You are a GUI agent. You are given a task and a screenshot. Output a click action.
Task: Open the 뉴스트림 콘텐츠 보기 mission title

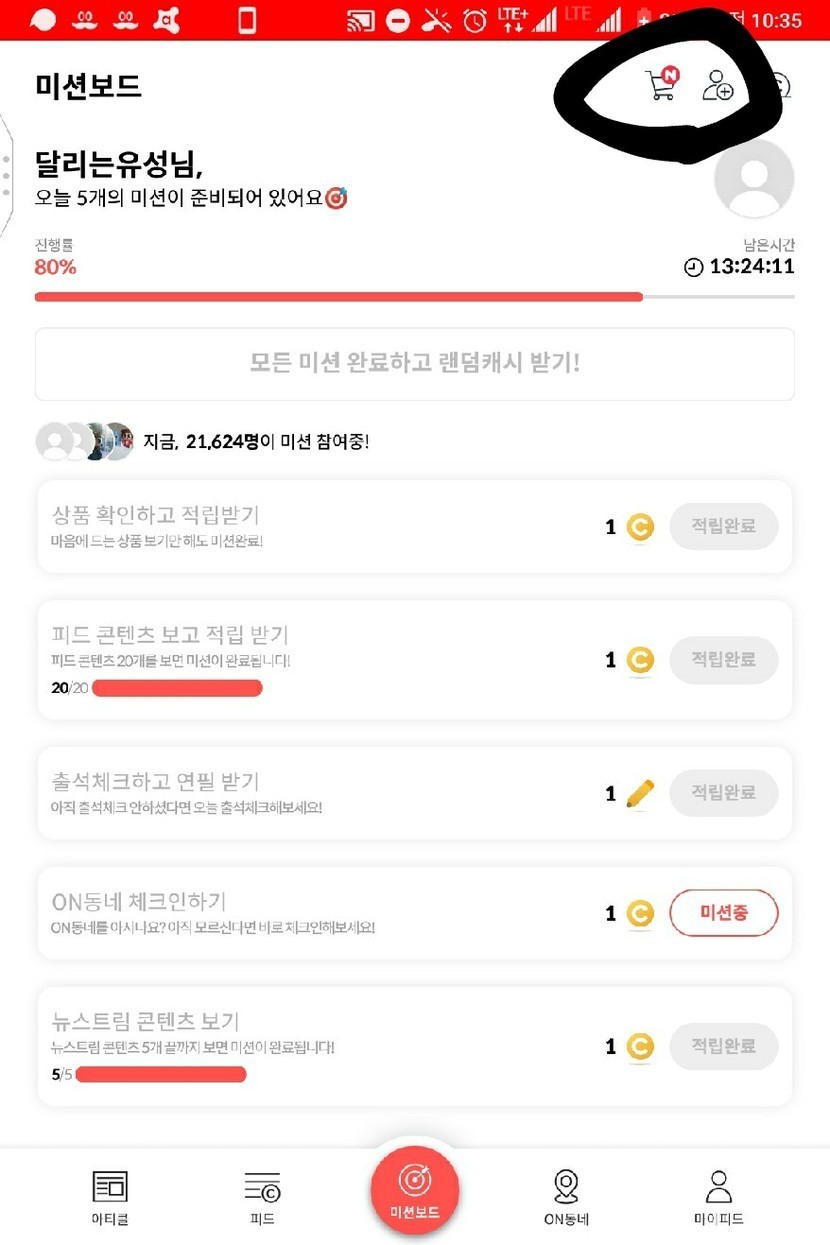click(x=146, y=1021)
